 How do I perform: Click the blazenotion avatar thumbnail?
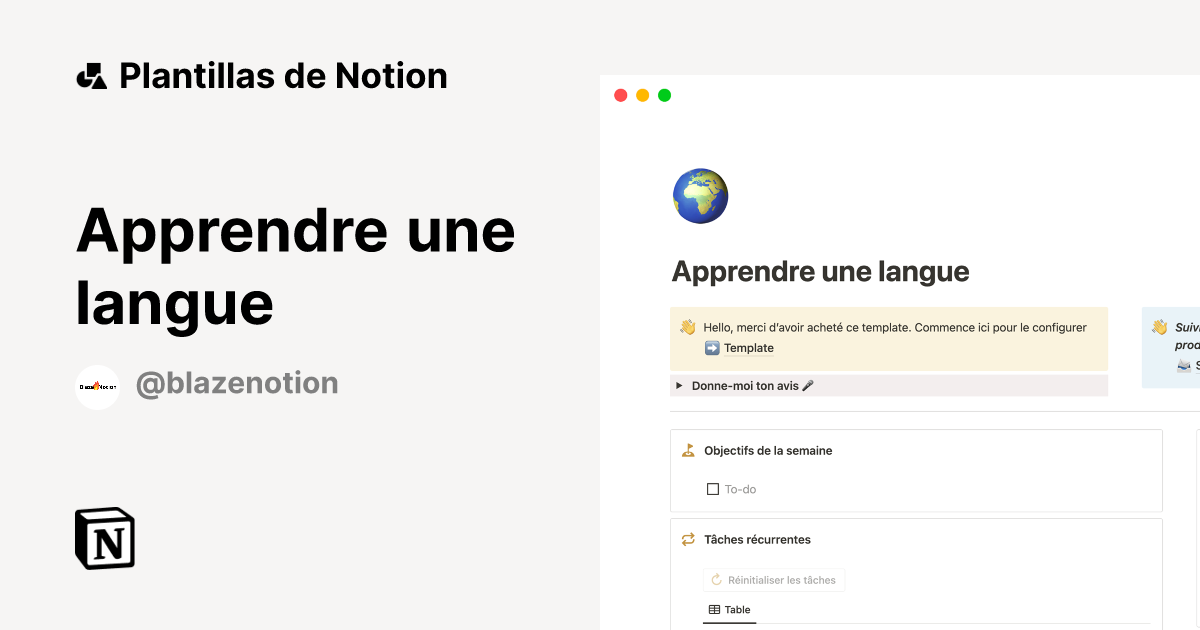[x=97, y=386]
